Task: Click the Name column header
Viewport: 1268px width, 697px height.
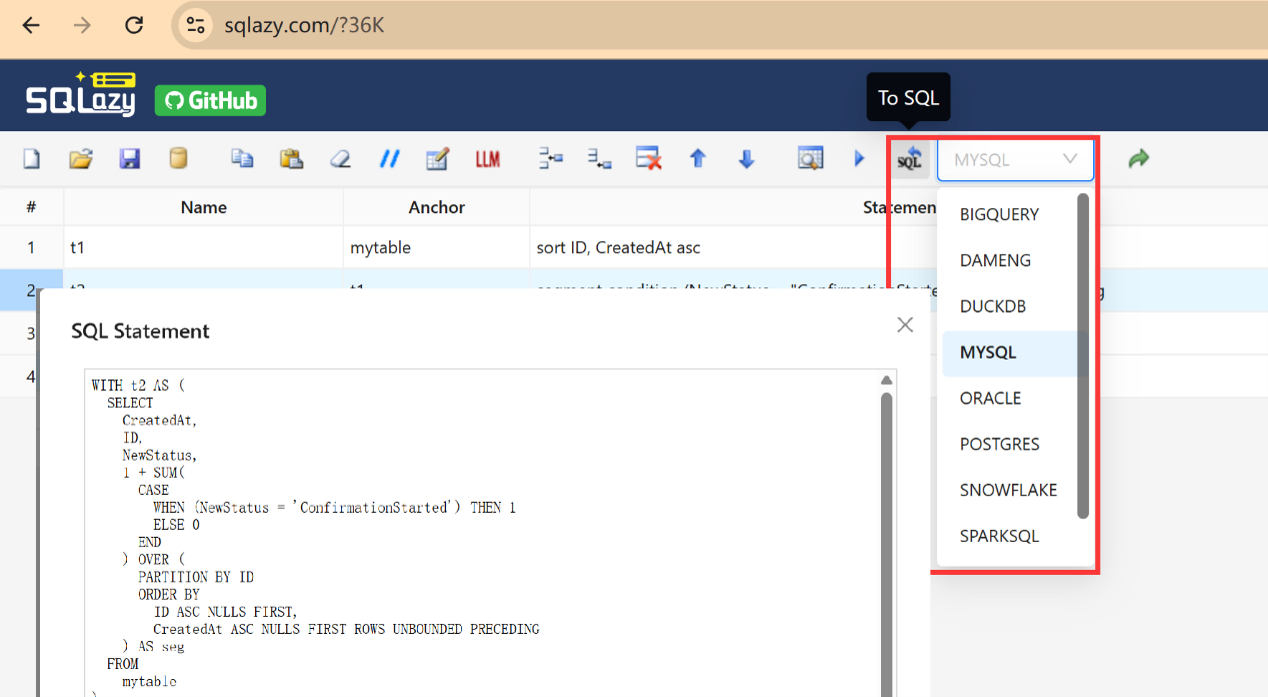Action: pos(204,207)
